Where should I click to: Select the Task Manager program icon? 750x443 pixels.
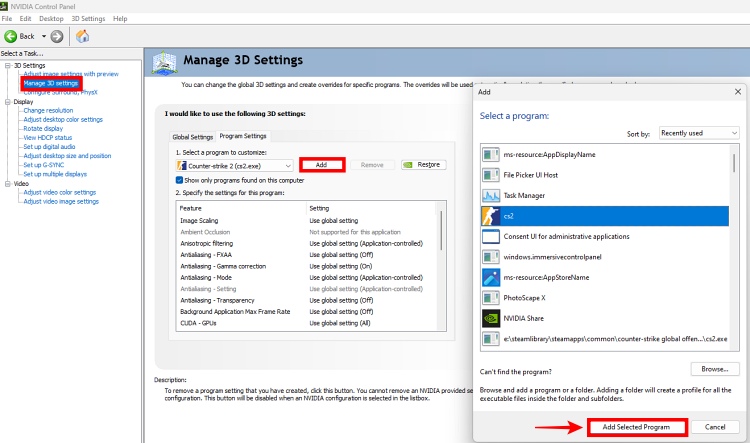491,195
